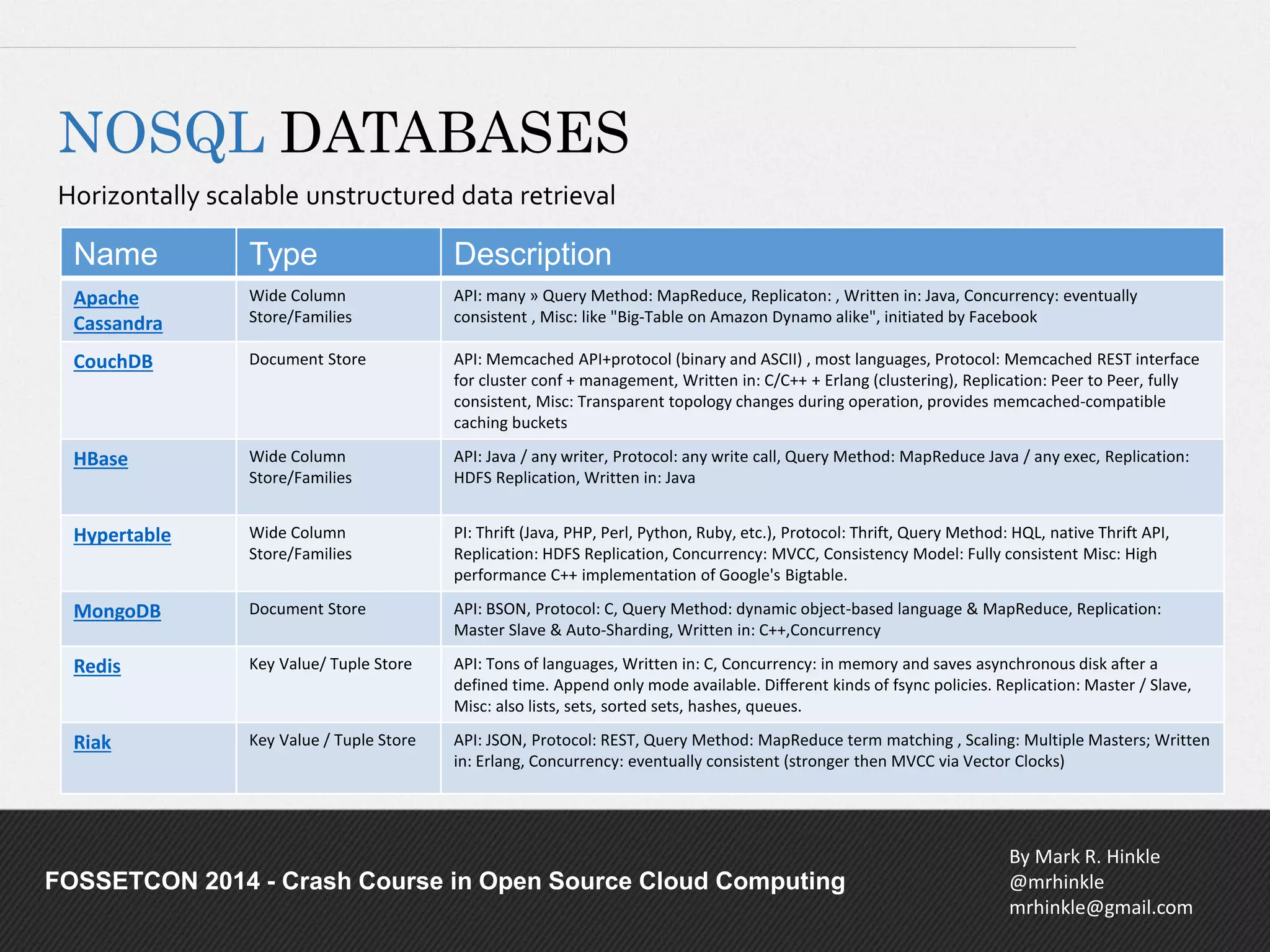Click the @mrhinkle Twitter handle
This screenshot has height=952, width=1270.
click(x=1057, y=882)
